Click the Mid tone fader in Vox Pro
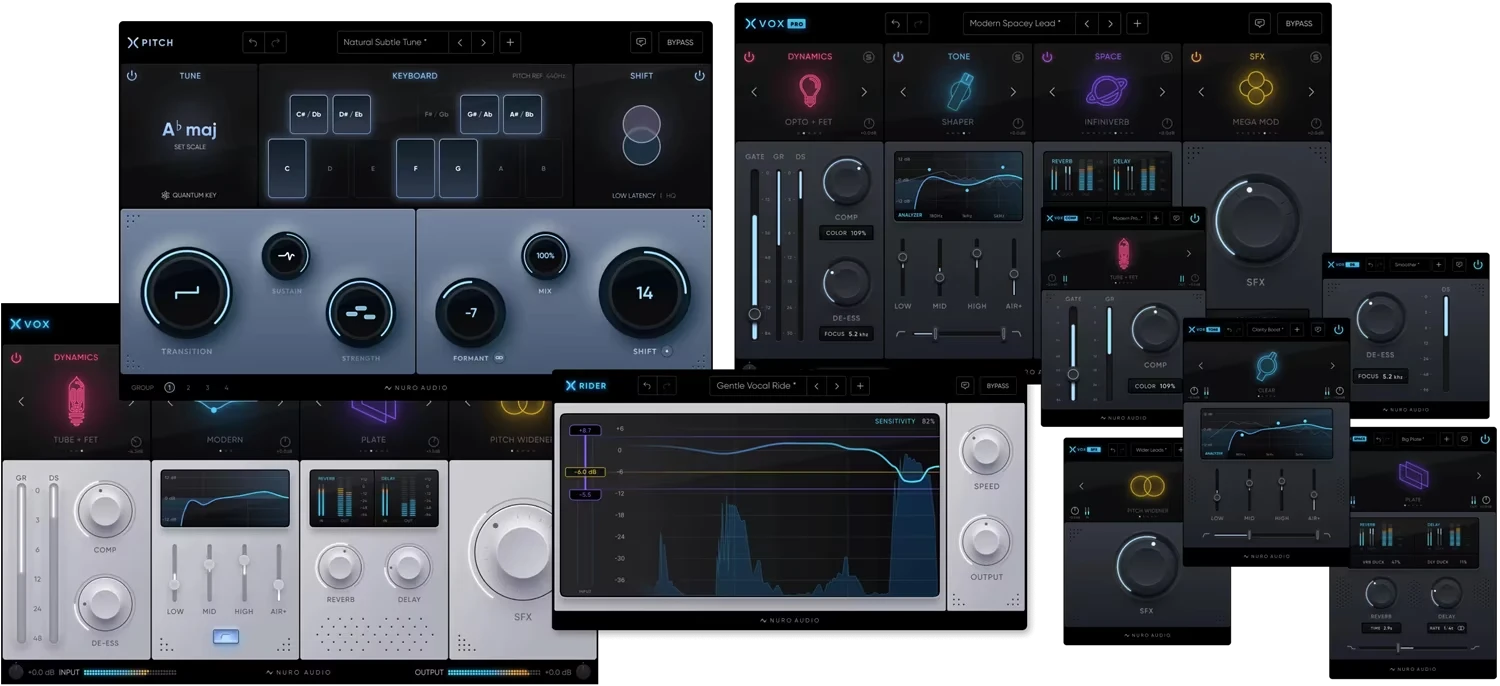 point(939,277)
